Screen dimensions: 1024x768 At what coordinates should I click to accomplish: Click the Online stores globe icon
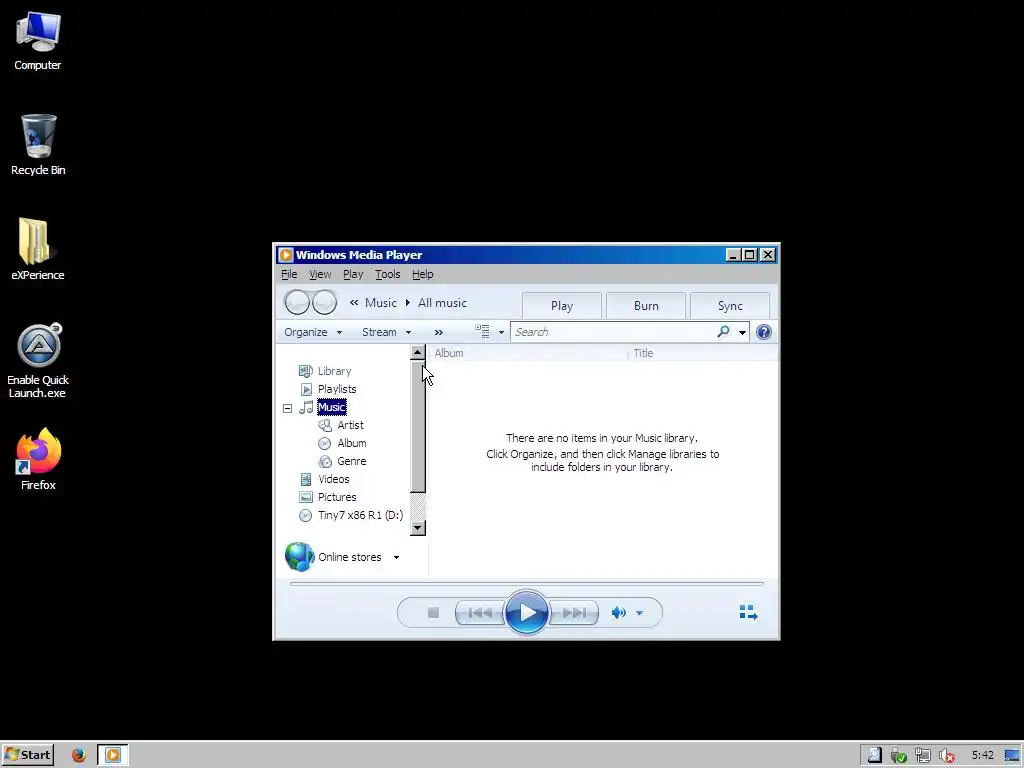(300, 556)
